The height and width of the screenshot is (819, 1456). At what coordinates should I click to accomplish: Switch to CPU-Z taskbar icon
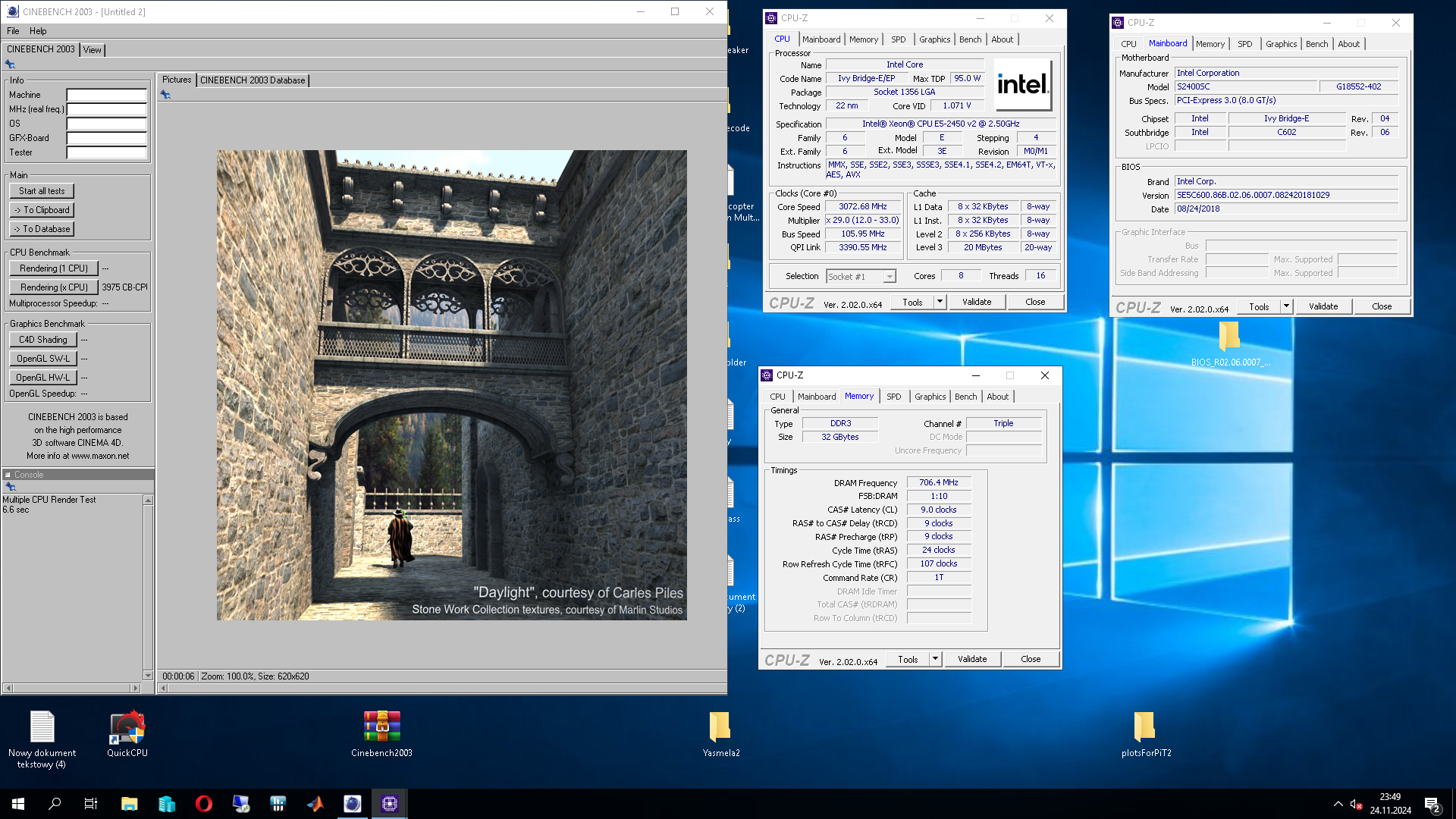tap(390, 804)
